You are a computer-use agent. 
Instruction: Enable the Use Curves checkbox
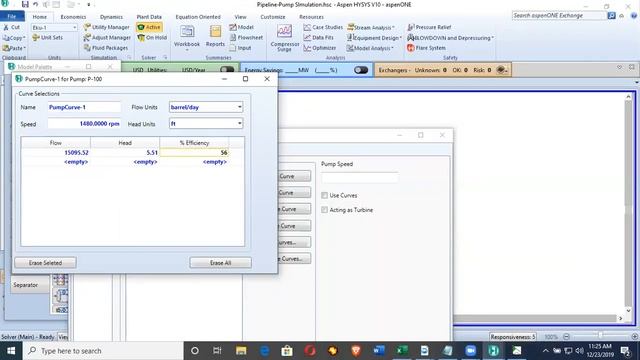pyautogui.click(x=324, y=196)
